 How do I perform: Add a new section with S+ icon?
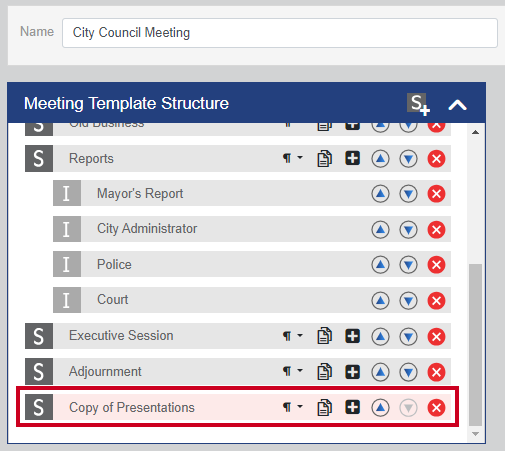coord(418,104)
